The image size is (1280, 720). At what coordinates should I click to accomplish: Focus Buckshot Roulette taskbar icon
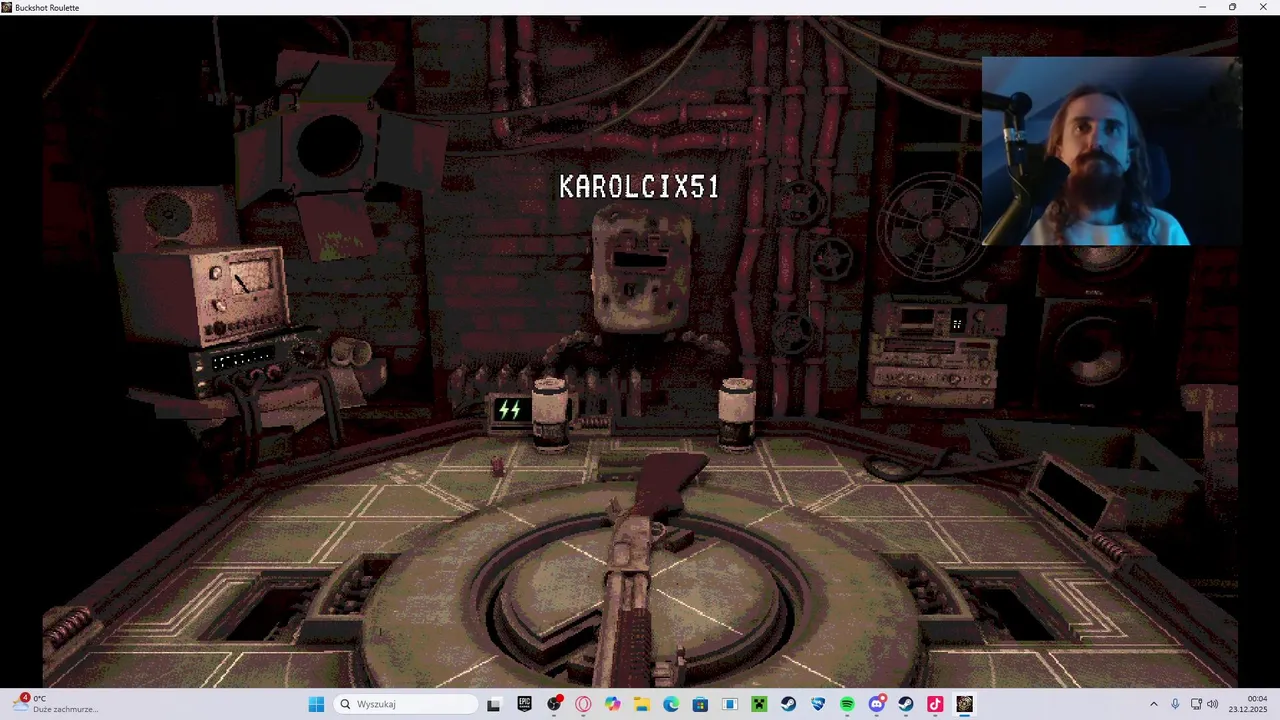964,704
